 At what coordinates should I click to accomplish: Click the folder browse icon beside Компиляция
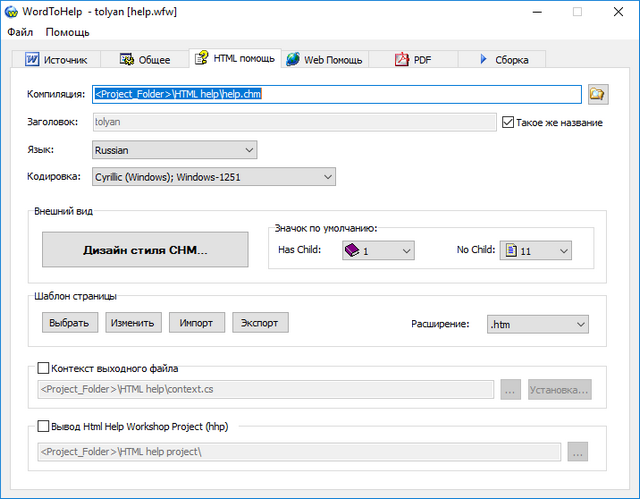[598, 94]
